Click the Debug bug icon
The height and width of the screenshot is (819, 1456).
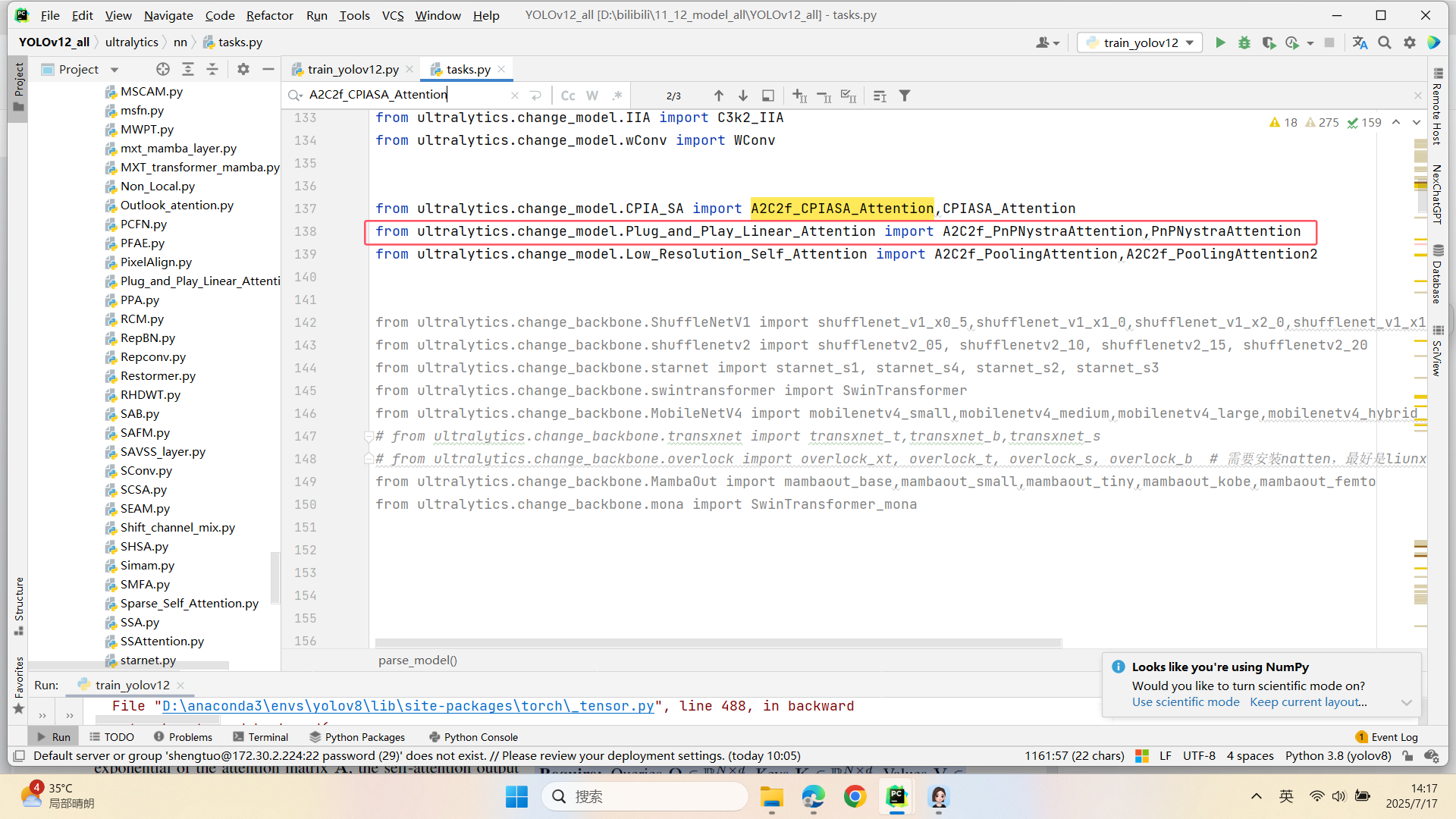coord(1244,42)
